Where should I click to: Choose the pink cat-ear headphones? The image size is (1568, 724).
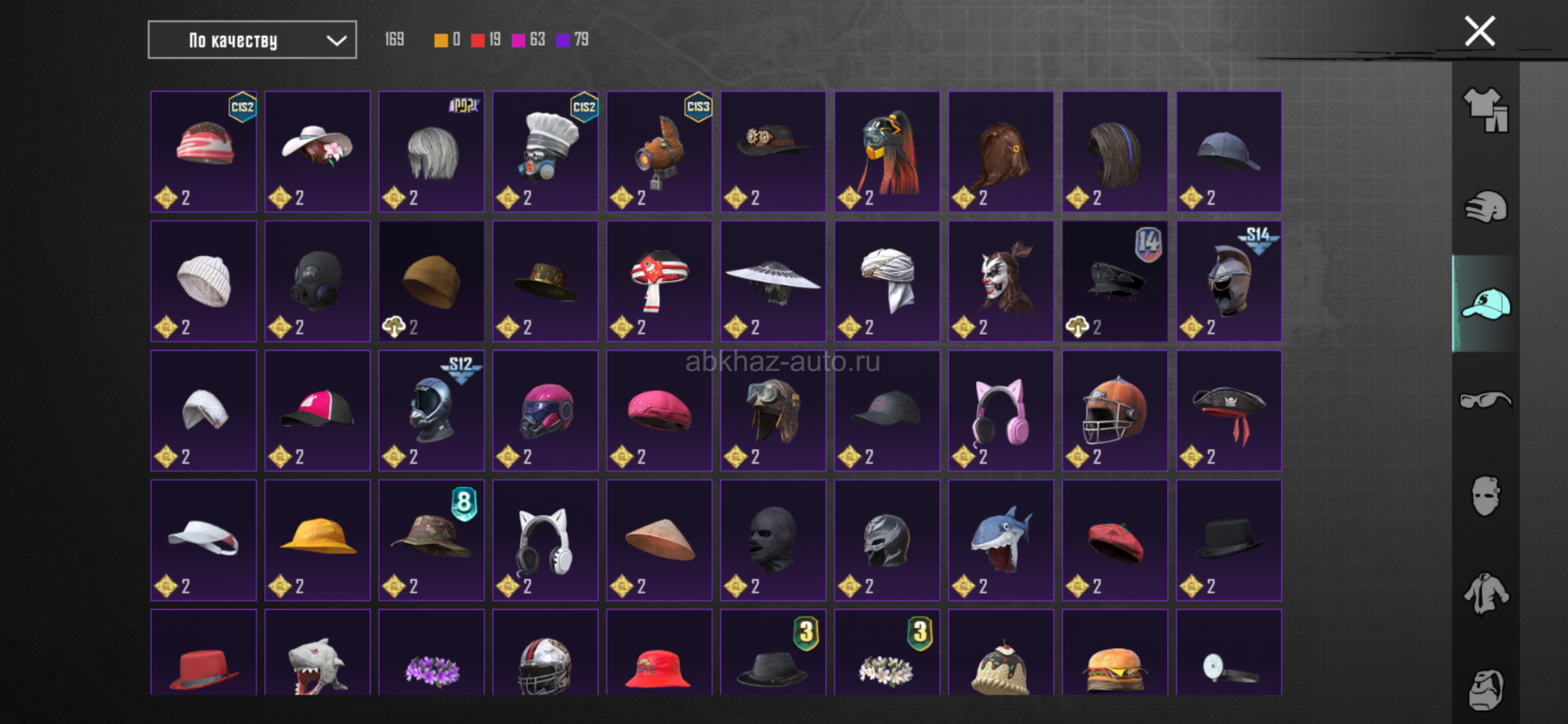click(x=1001, y=411)
